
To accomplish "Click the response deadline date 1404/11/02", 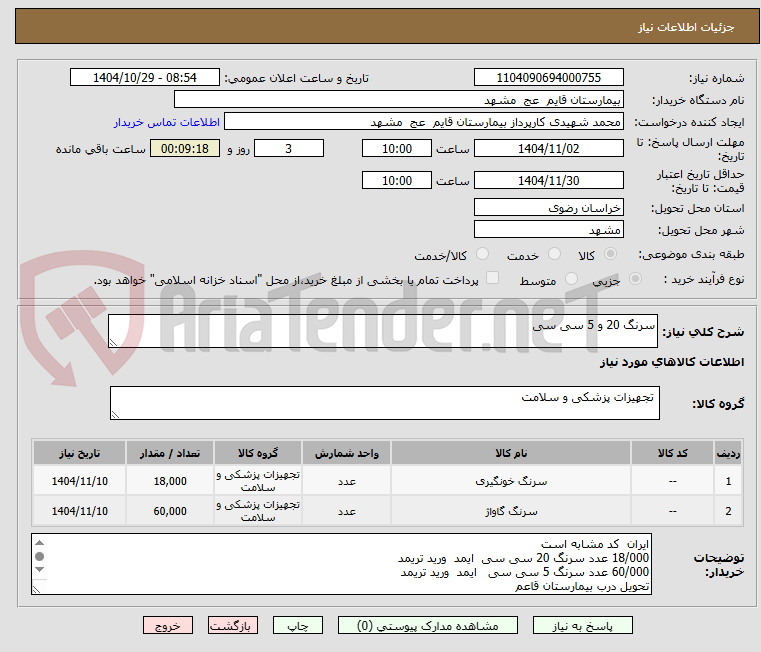I will point(548,148).
